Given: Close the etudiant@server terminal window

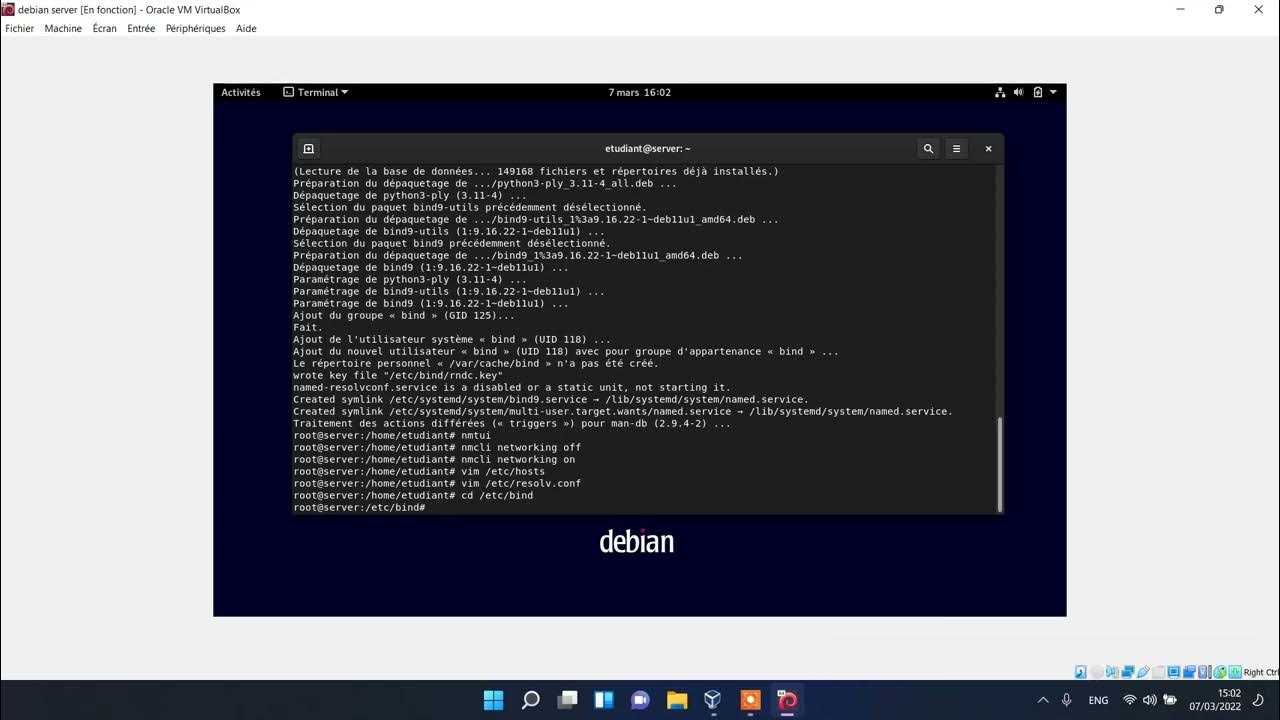Looking at the screenshot, I should click(x=988, y=148).
